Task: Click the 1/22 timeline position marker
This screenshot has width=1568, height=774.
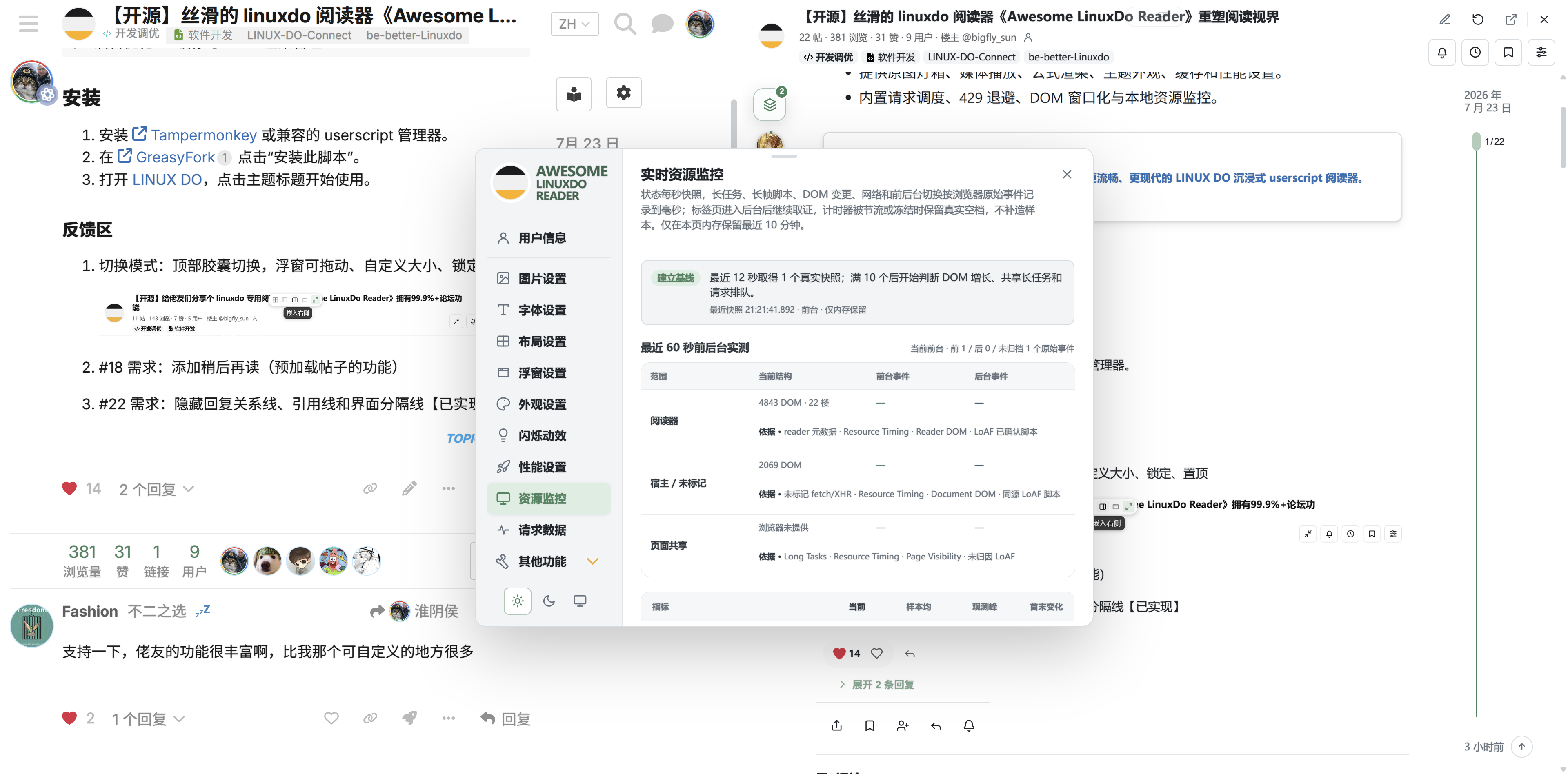Action: [1488, 141]
